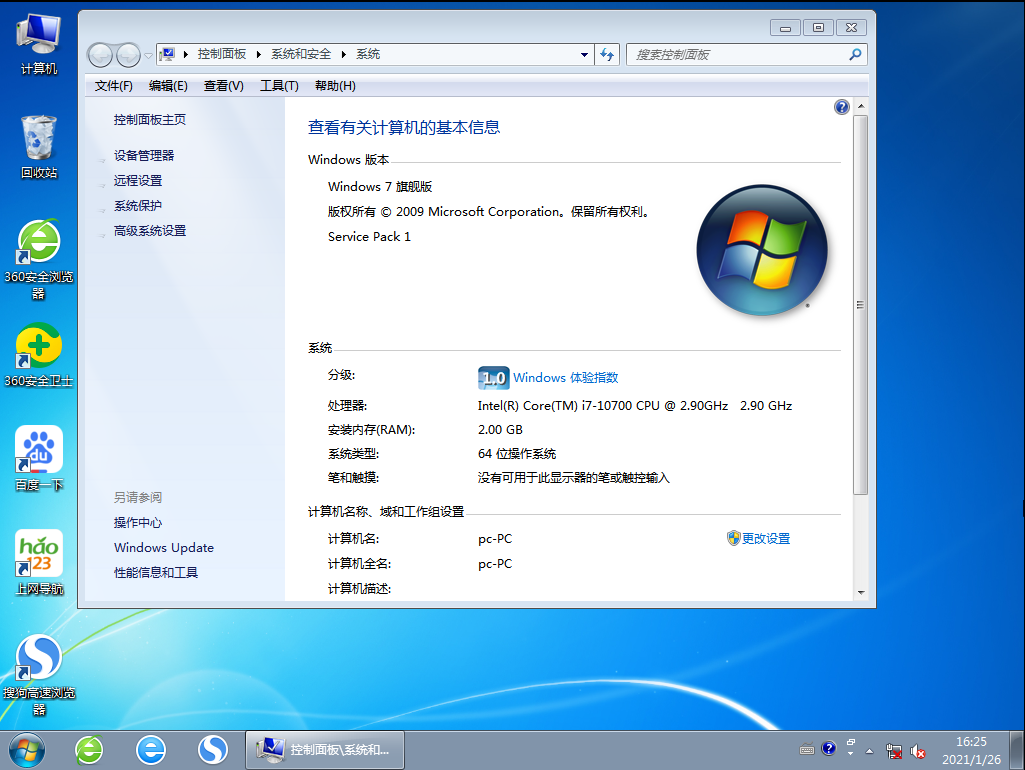Click 系统 breadcrumb segment

tap(368, 54)
